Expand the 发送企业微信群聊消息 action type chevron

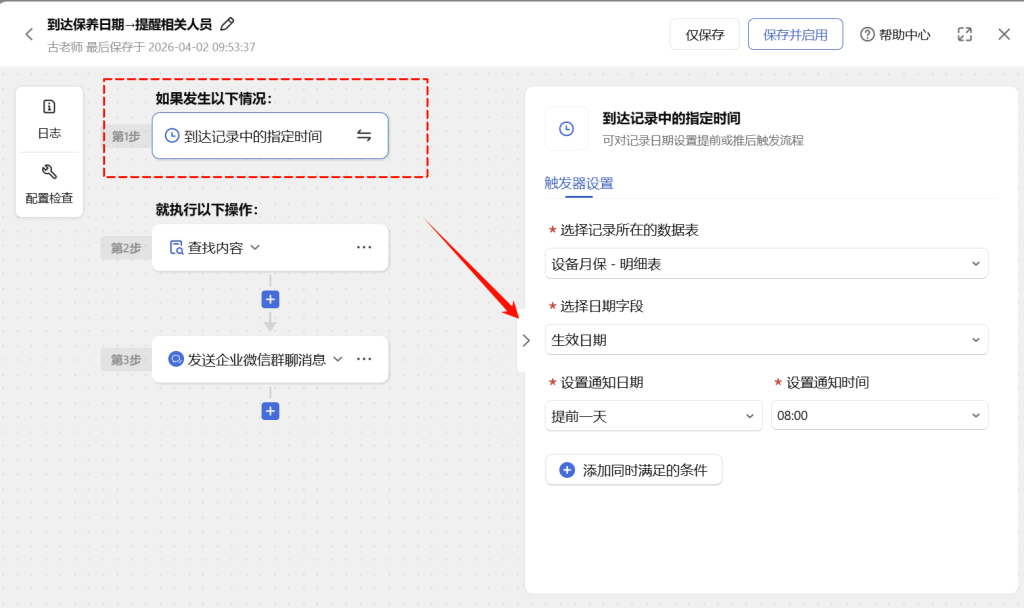(x=338, y=359)
